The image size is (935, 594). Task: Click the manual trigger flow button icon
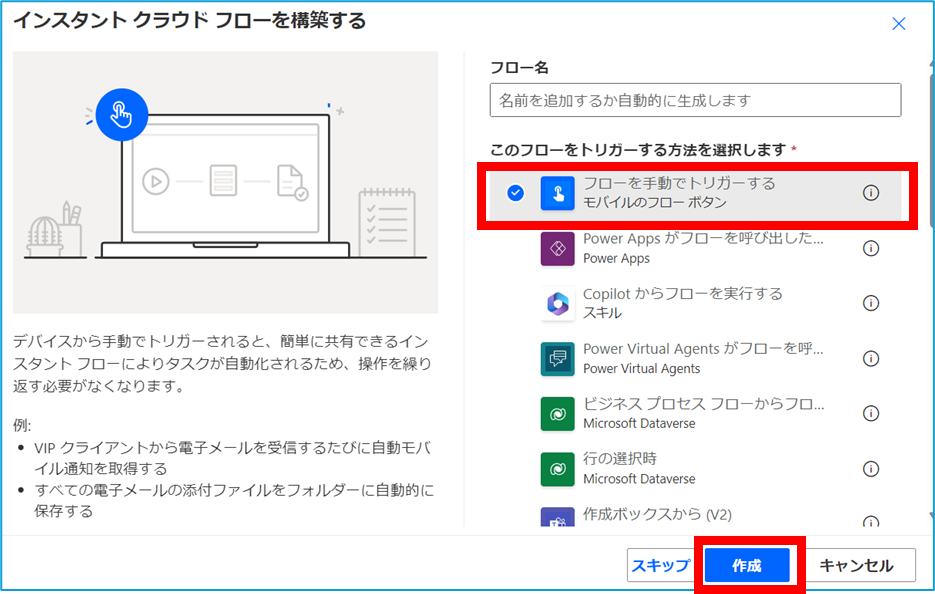click(558, 193)
